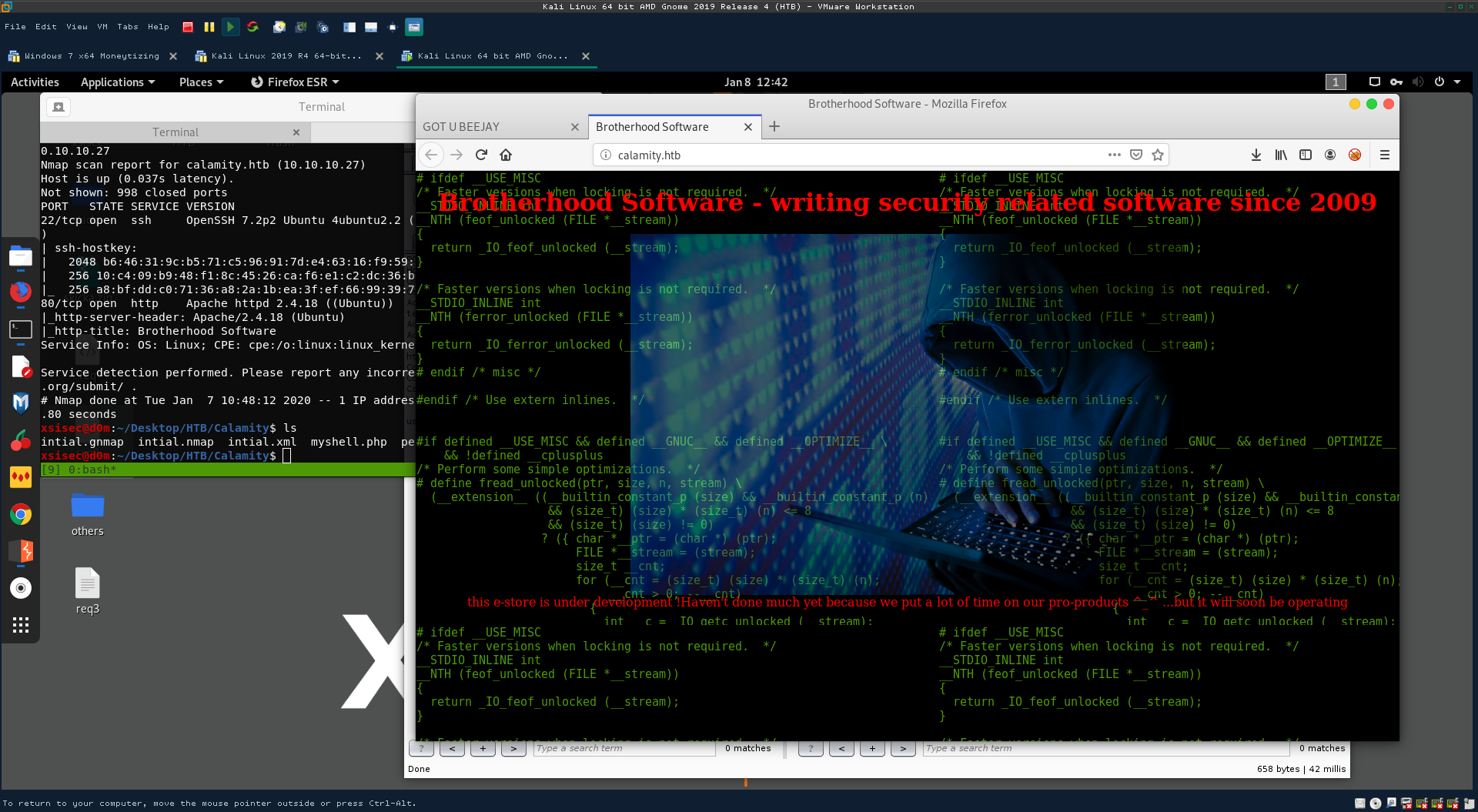Click the right Burp search term field
The image size is (1478, 812).
point(1105,748)
